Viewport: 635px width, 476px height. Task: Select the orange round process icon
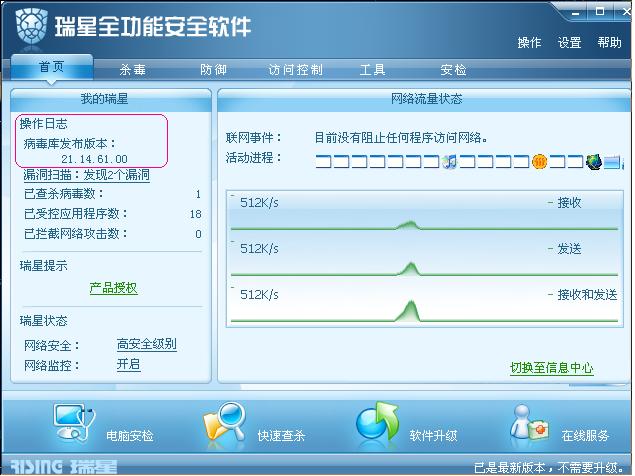pyautogui.click(x=539, y=162)
